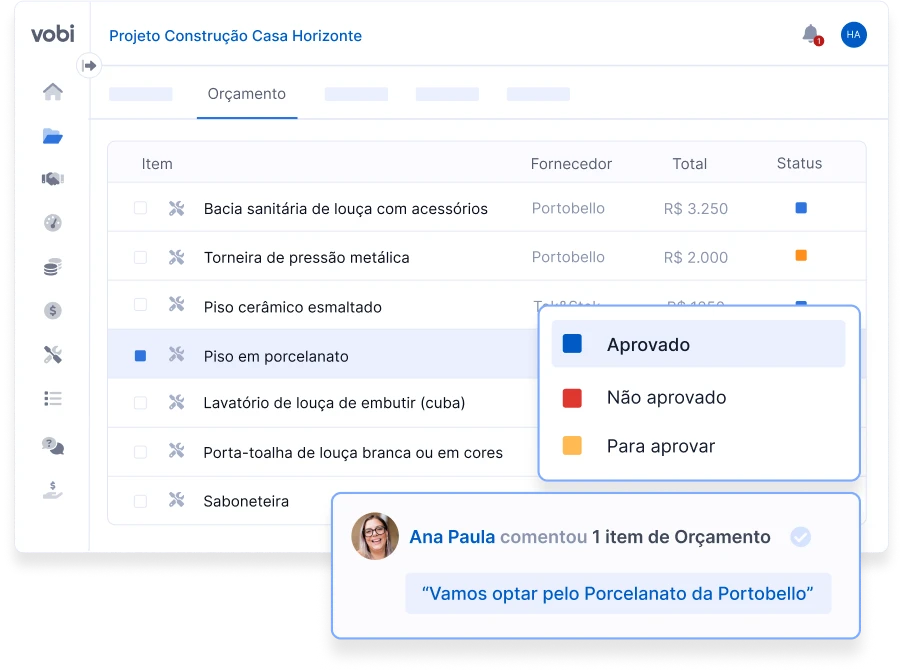Check the Bacia sanitária item checkbox
This screenshot has height=671, width=902.
[140, 208]
